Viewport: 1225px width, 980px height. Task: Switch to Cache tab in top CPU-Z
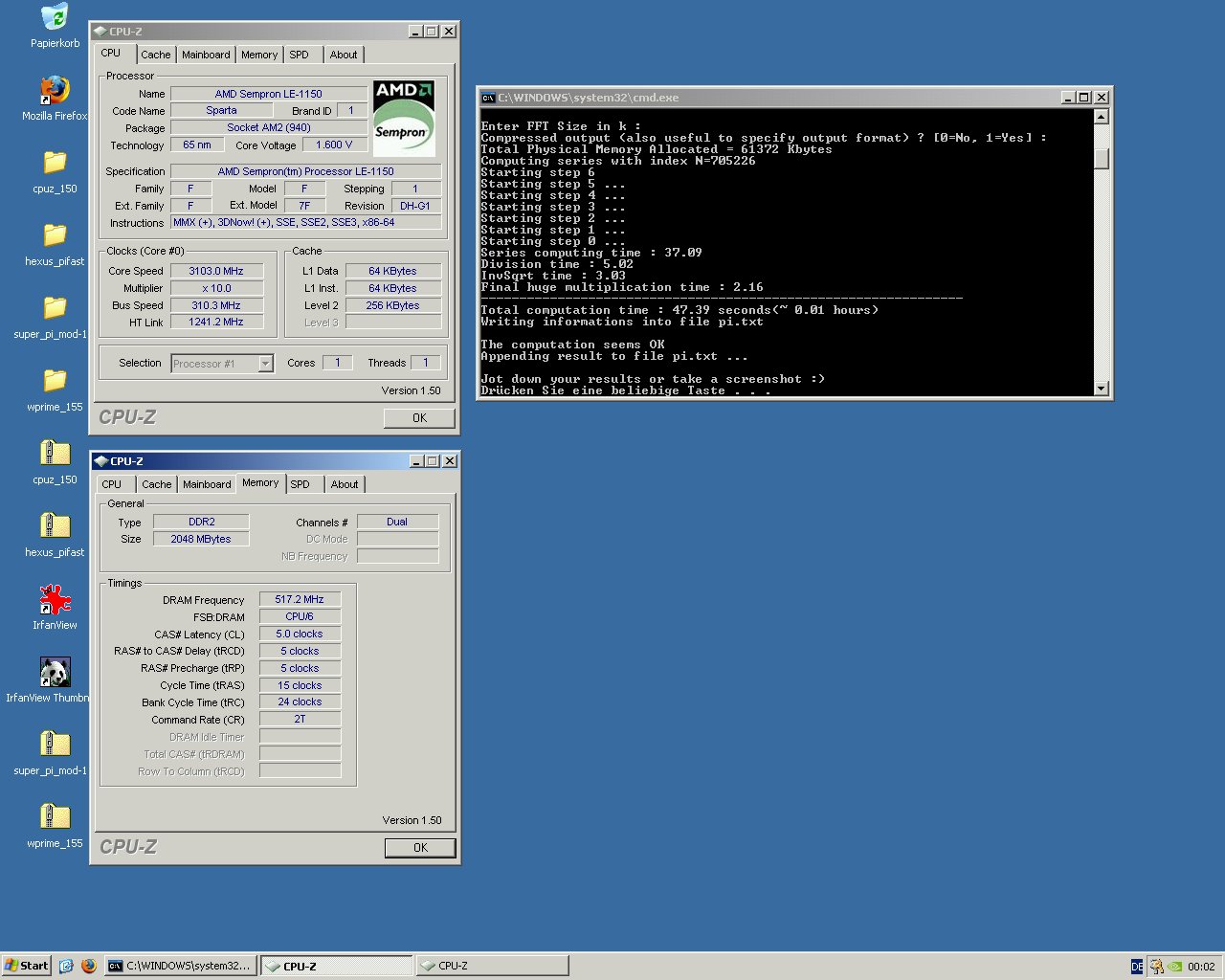pyautogui.click(x=156, y=56)
